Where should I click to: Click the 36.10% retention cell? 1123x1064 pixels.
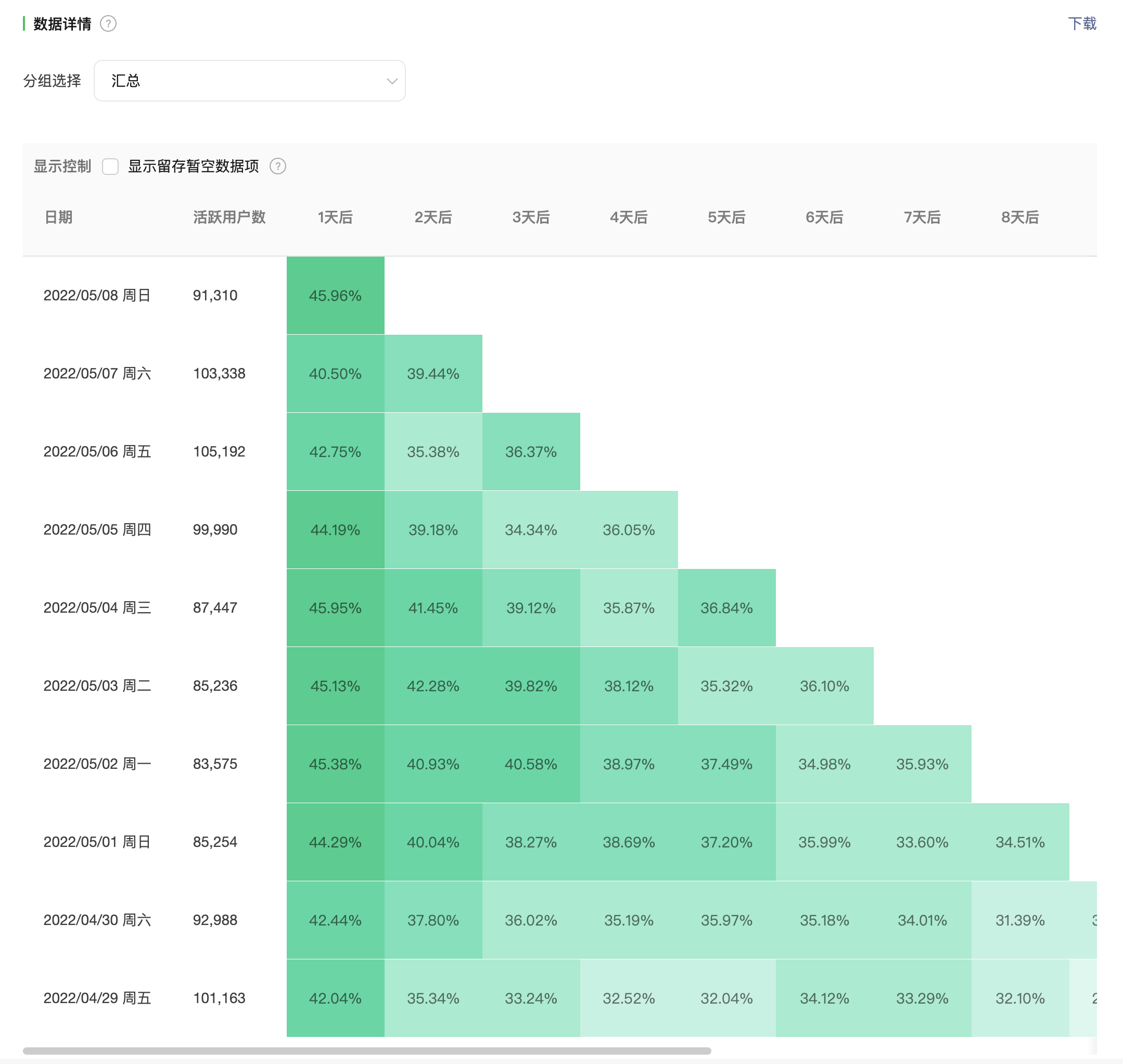824,686
